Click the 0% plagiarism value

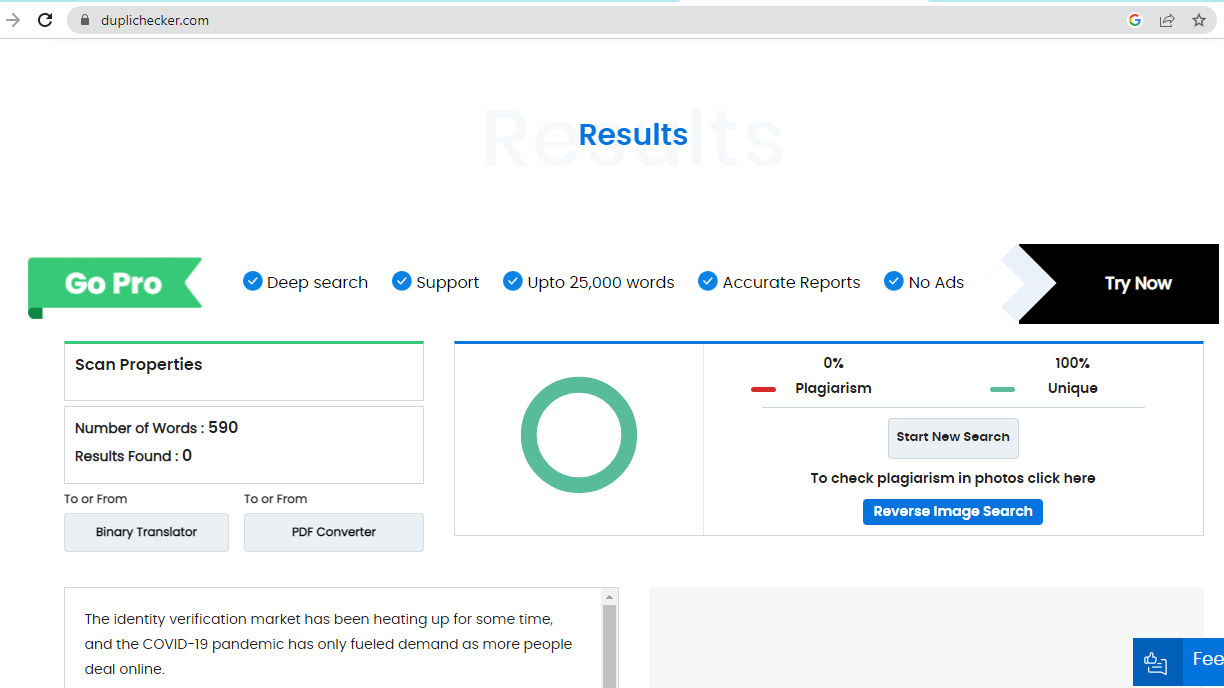click(833, 363)
